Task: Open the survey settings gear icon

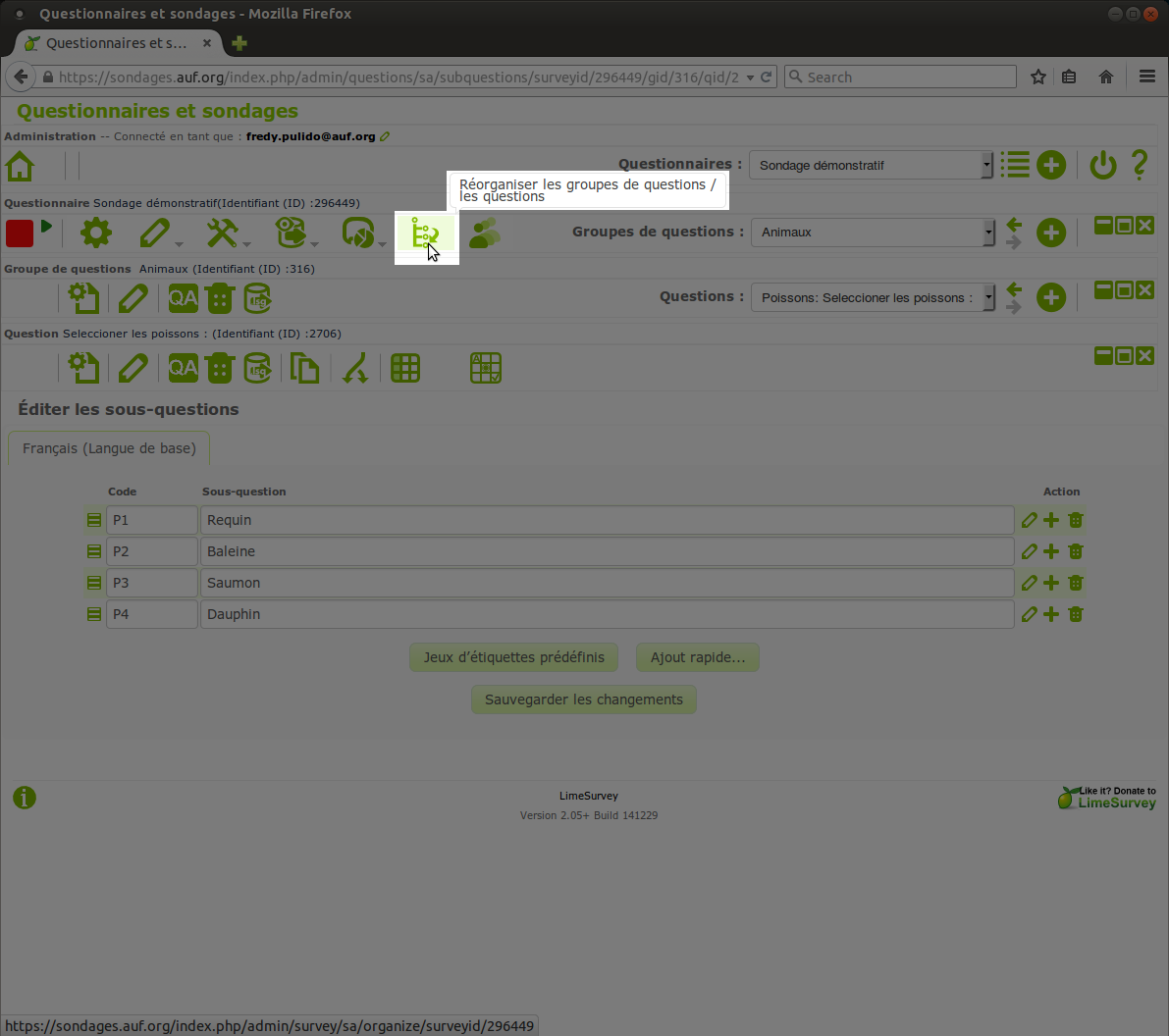Action: [x=96, y=233]
